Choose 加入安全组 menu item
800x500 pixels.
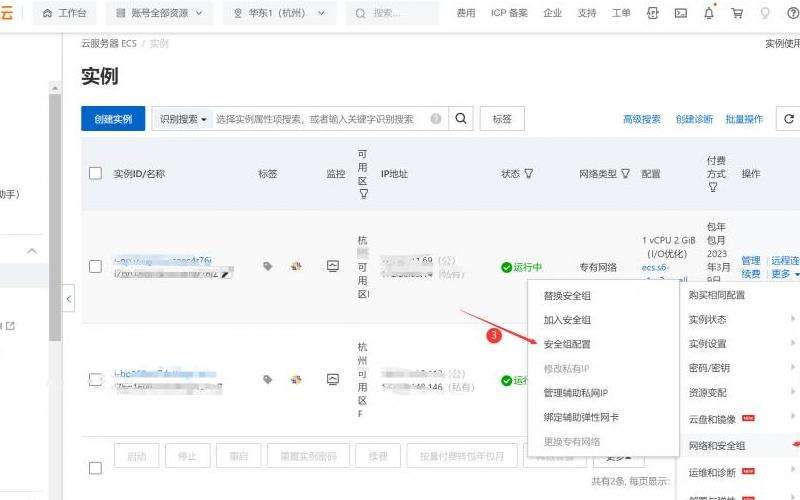tap(567, 320)
